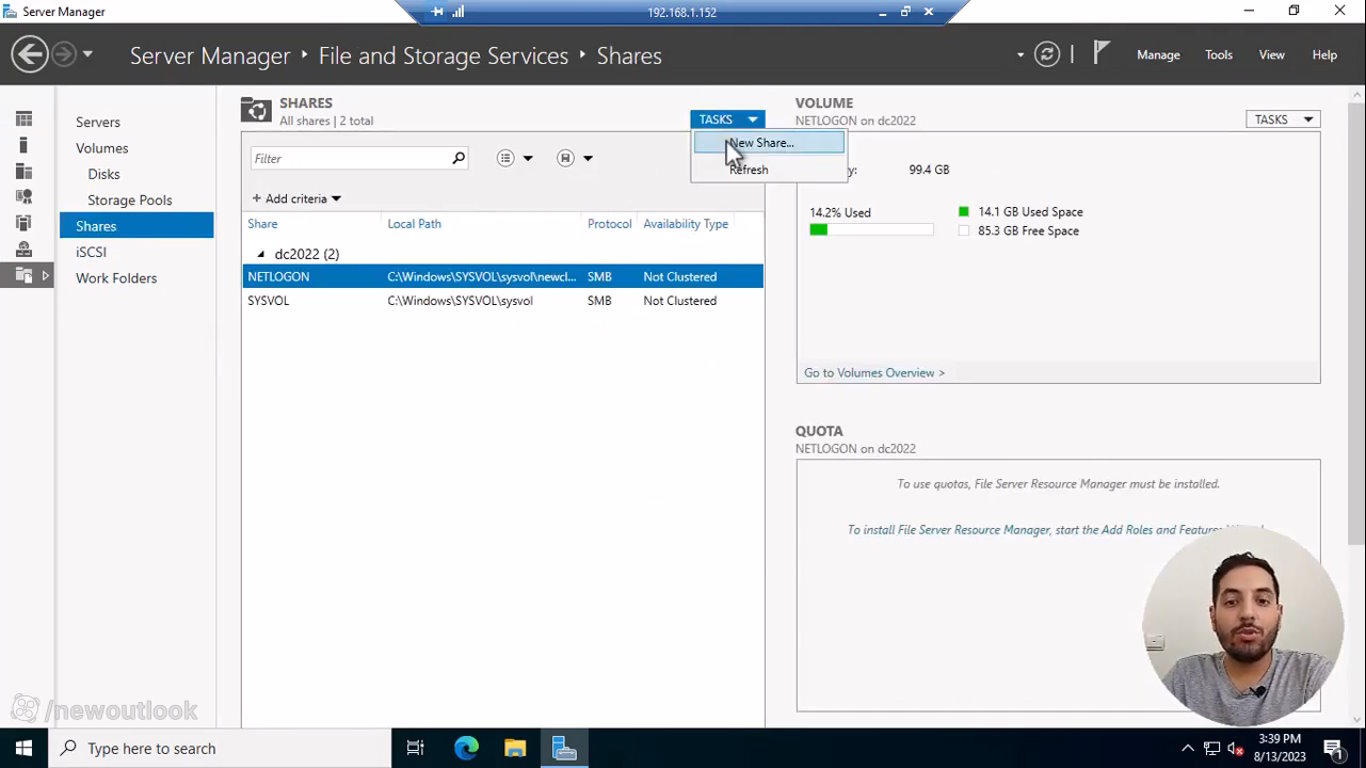Select the Local Server icon in the left rail
Image resolution: width=1366 pixels, height=768 pixels.
24,145
